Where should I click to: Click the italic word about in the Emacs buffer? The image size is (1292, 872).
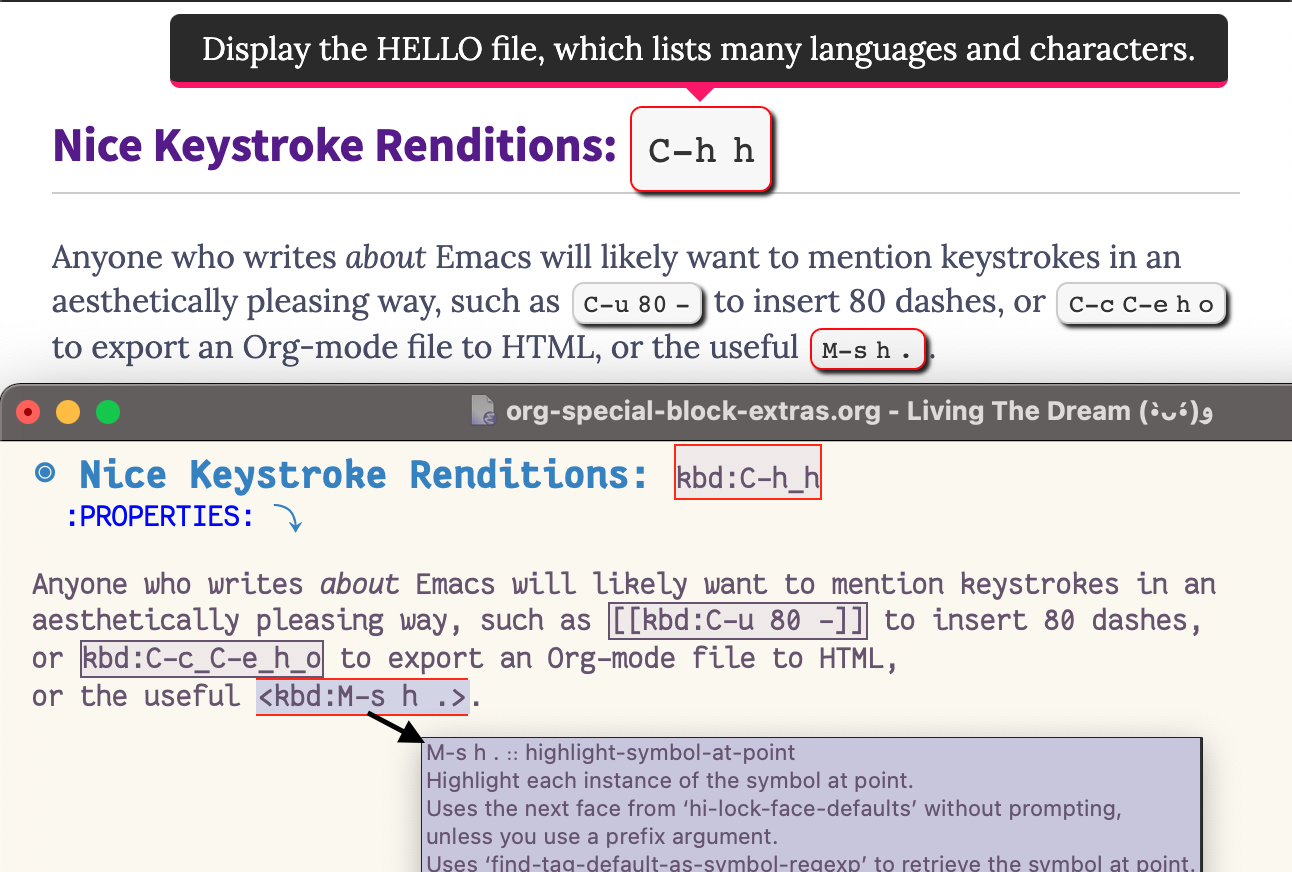360,583
